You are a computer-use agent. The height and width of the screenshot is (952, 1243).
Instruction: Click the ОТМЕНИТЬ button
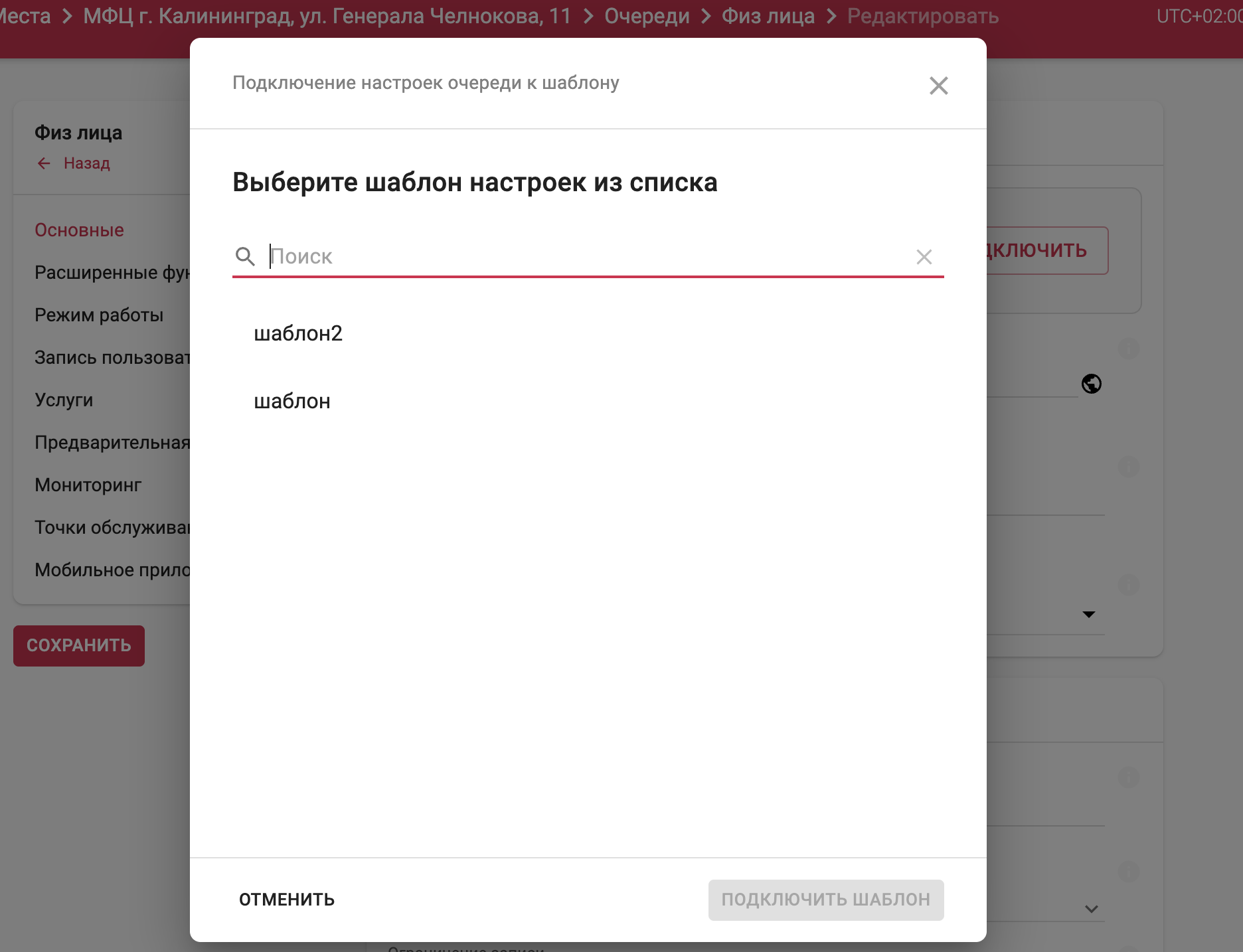pos(287,900)
